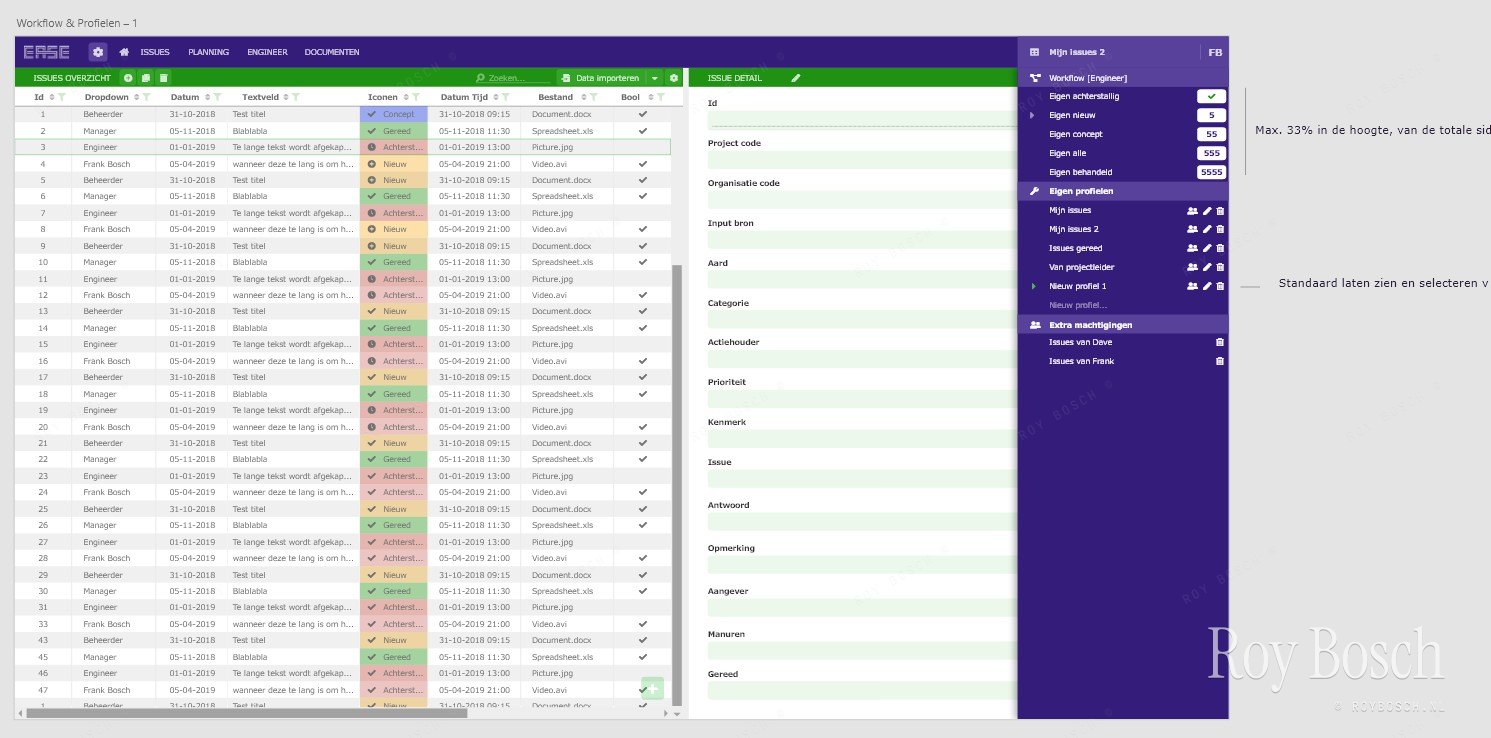Sort by the Datum column arrows
The image size is (1491, 738).
coord(208,97)
